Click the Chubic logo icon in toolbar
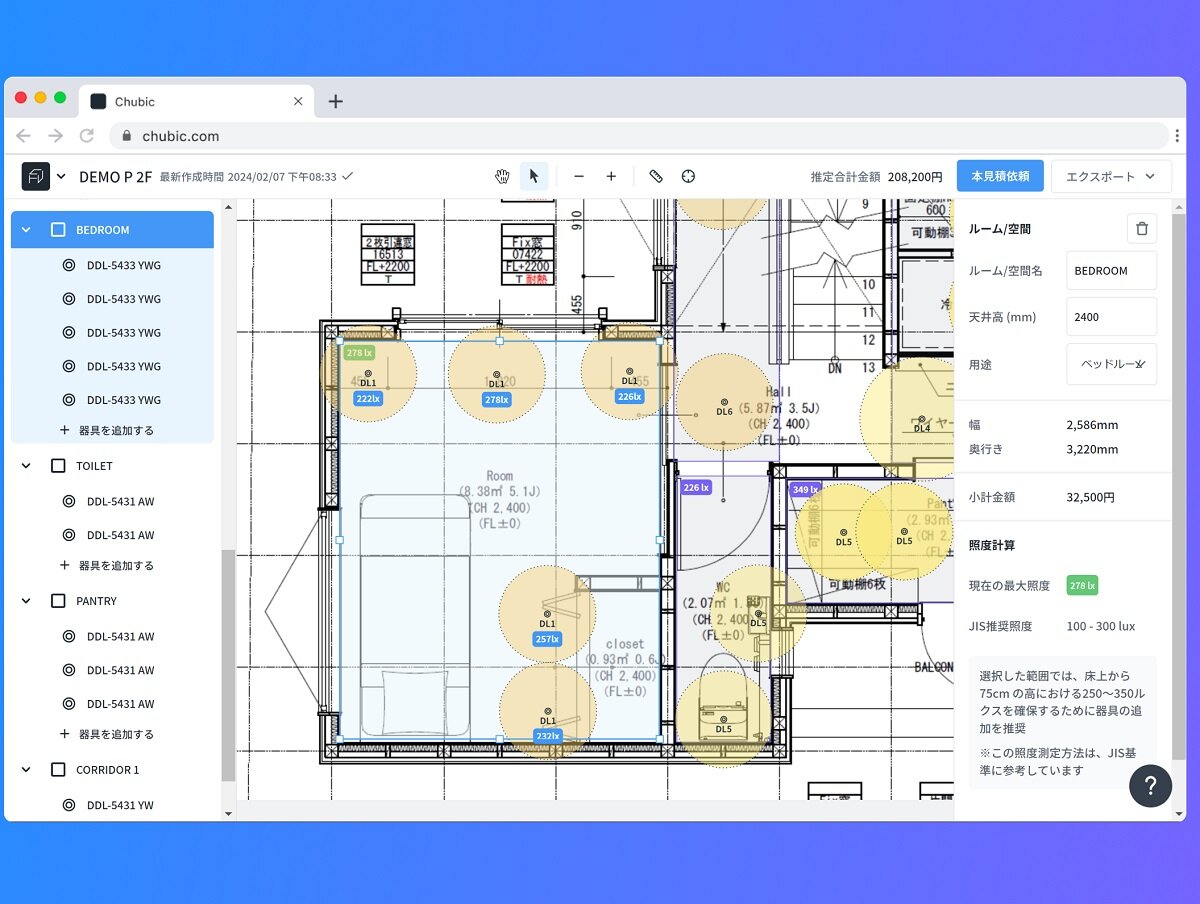 pyautogui.click(x=36, y=176)
